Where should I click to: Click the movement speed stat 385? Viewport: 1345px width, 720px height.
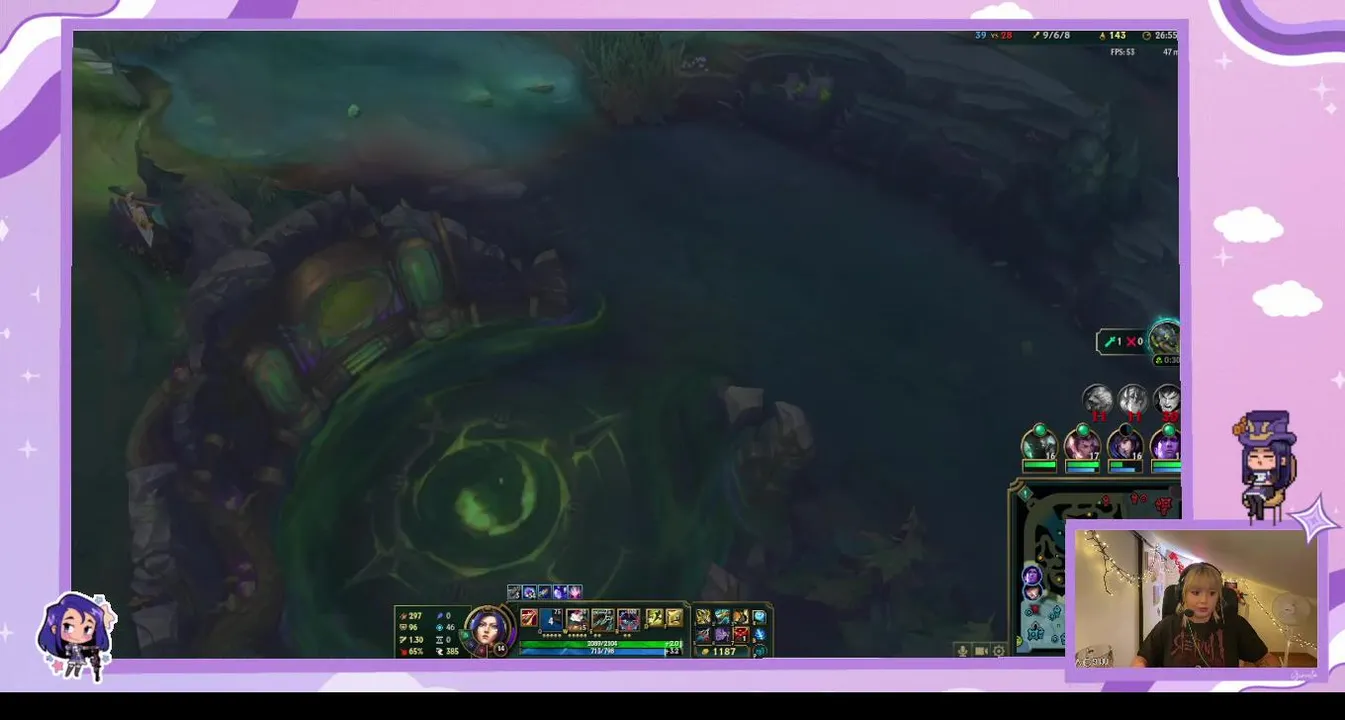[x=448, y=652]
